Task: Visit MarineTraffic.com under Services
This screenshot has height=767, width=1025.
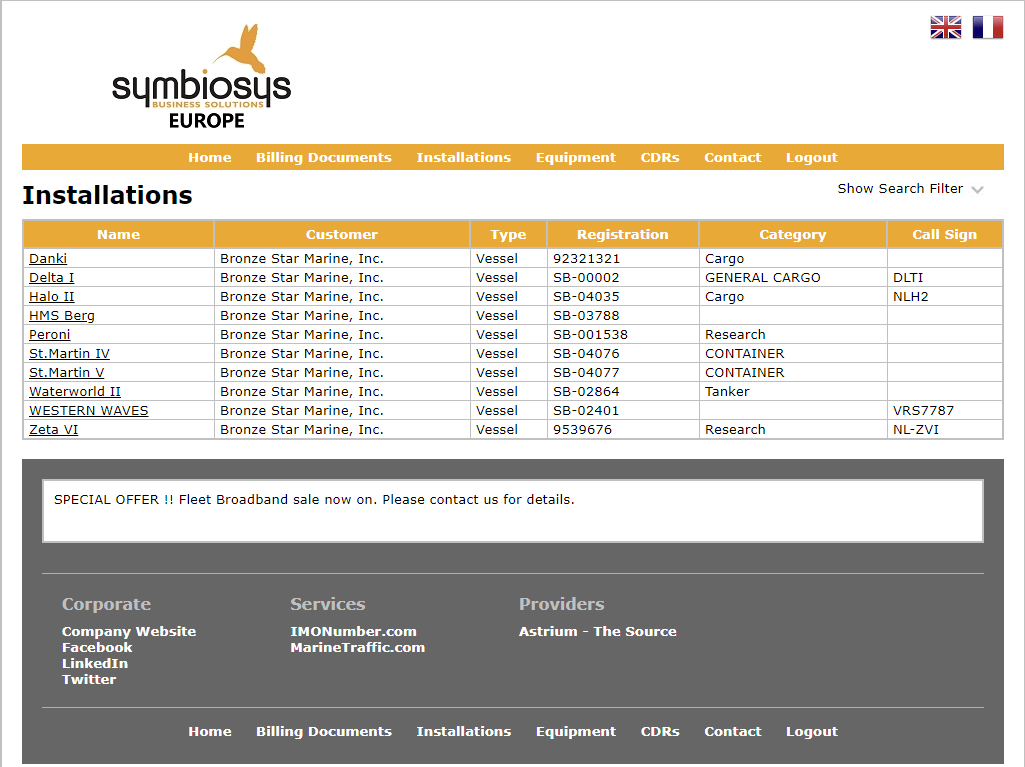Action: (357, 648)
